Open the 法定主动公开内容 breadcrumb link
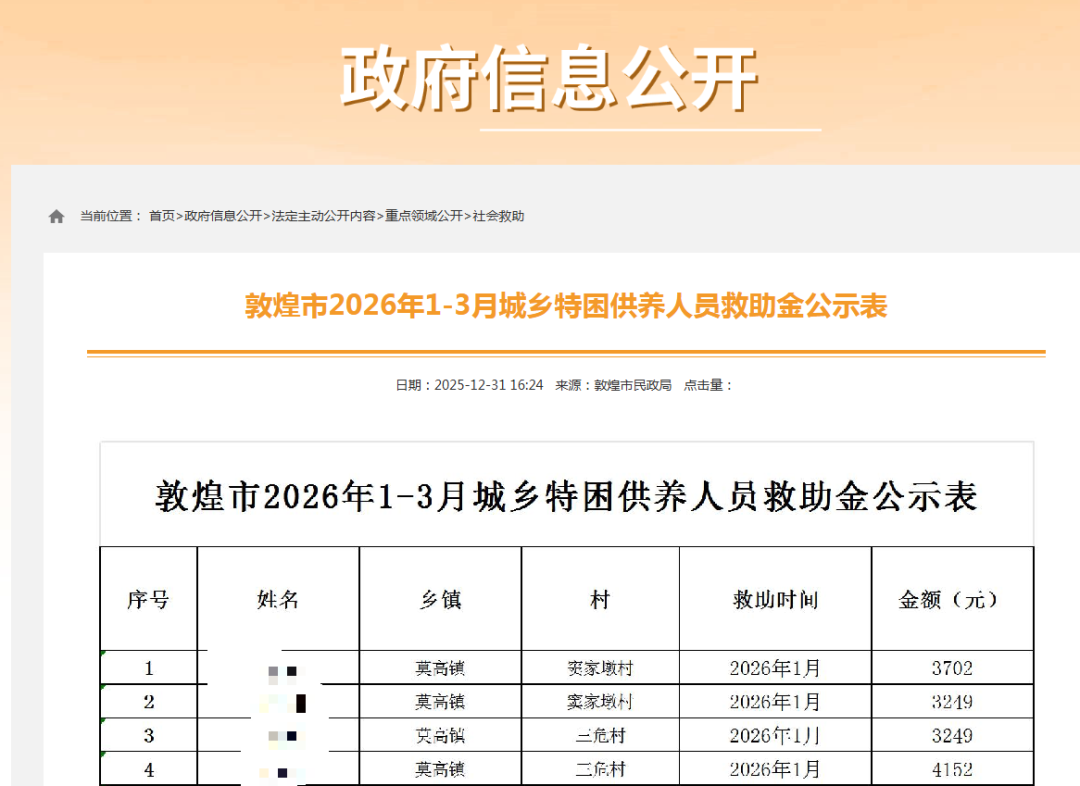The width and height of the screenshot is (1080, 786). click(x=323, y=216)
